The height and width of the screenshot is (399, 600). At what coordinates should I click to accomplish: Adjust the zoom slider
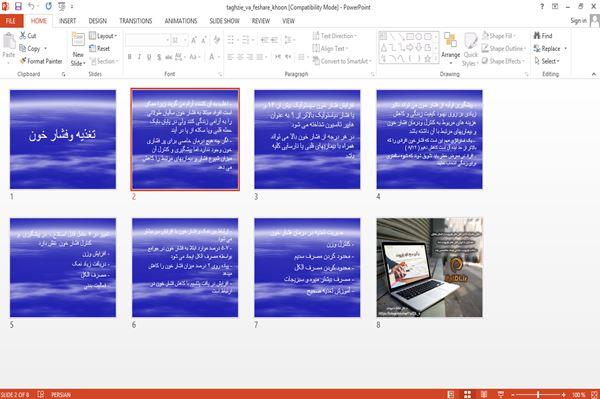[538, 394]
